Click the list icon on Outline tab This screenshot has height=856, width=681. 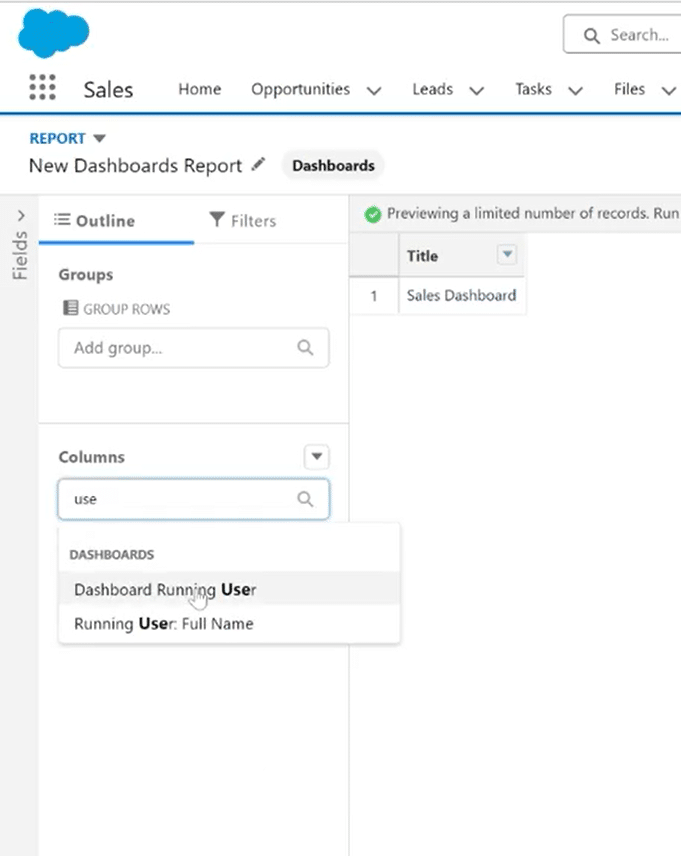pos(62,220)
